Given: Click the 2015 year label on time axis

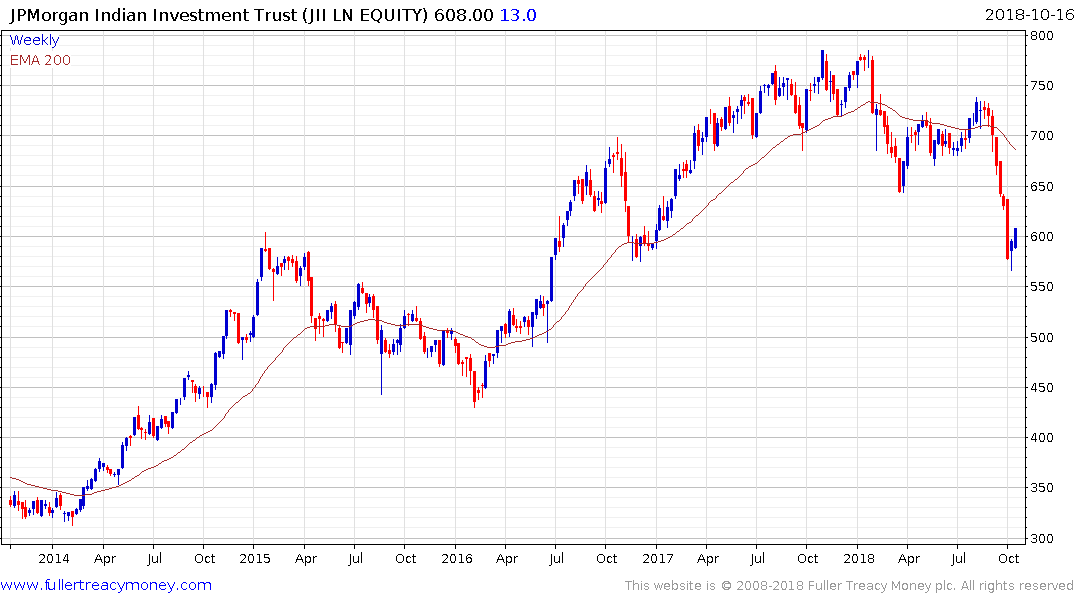Looking at the screenshot, I should (x=254, y=558).
